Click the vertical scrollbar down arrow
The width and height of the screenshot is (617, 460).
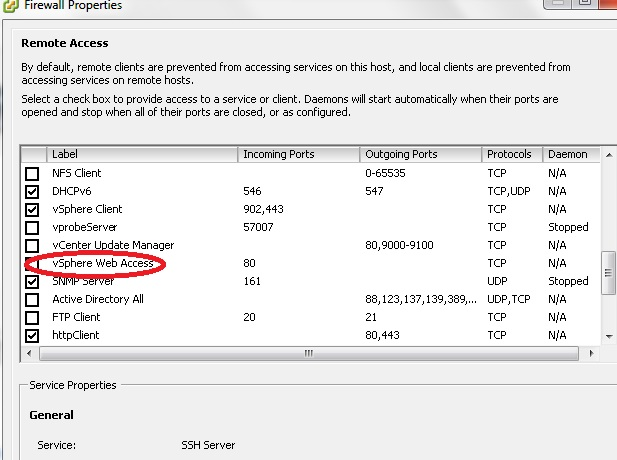click(x=606, y=338)
